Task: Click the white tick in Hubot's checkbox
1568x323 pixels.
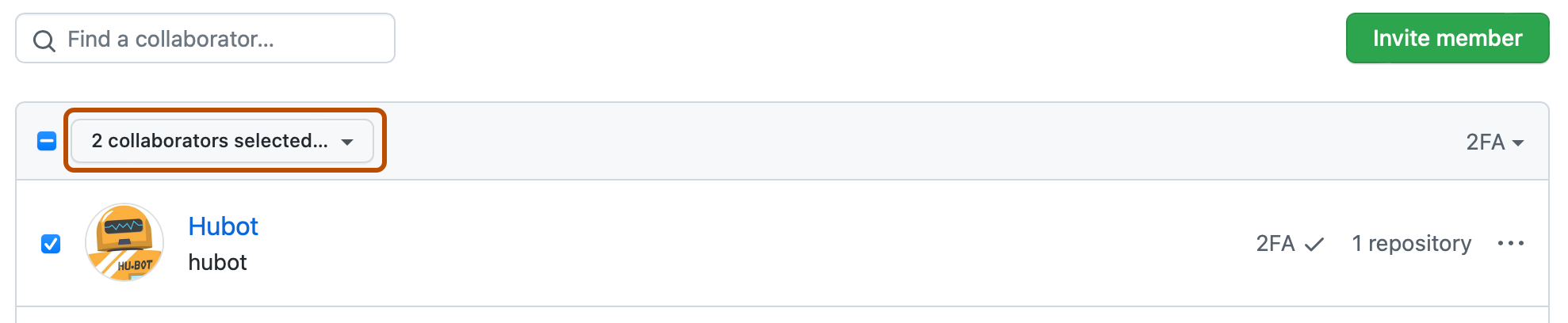Action: tap(51, 243)
